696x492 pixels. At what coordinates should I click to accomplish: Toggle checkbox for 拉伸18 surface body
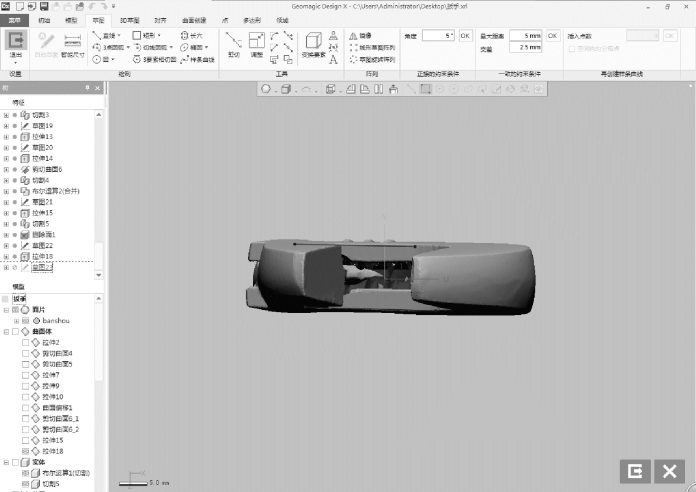[26, 451]
